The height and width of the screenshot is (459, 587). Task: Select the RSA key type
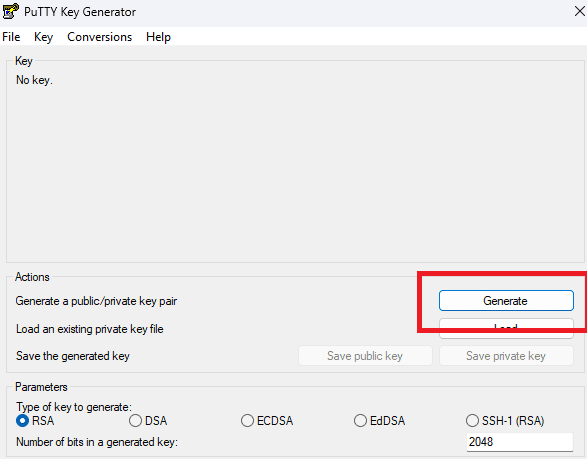(x=35, y=421)
